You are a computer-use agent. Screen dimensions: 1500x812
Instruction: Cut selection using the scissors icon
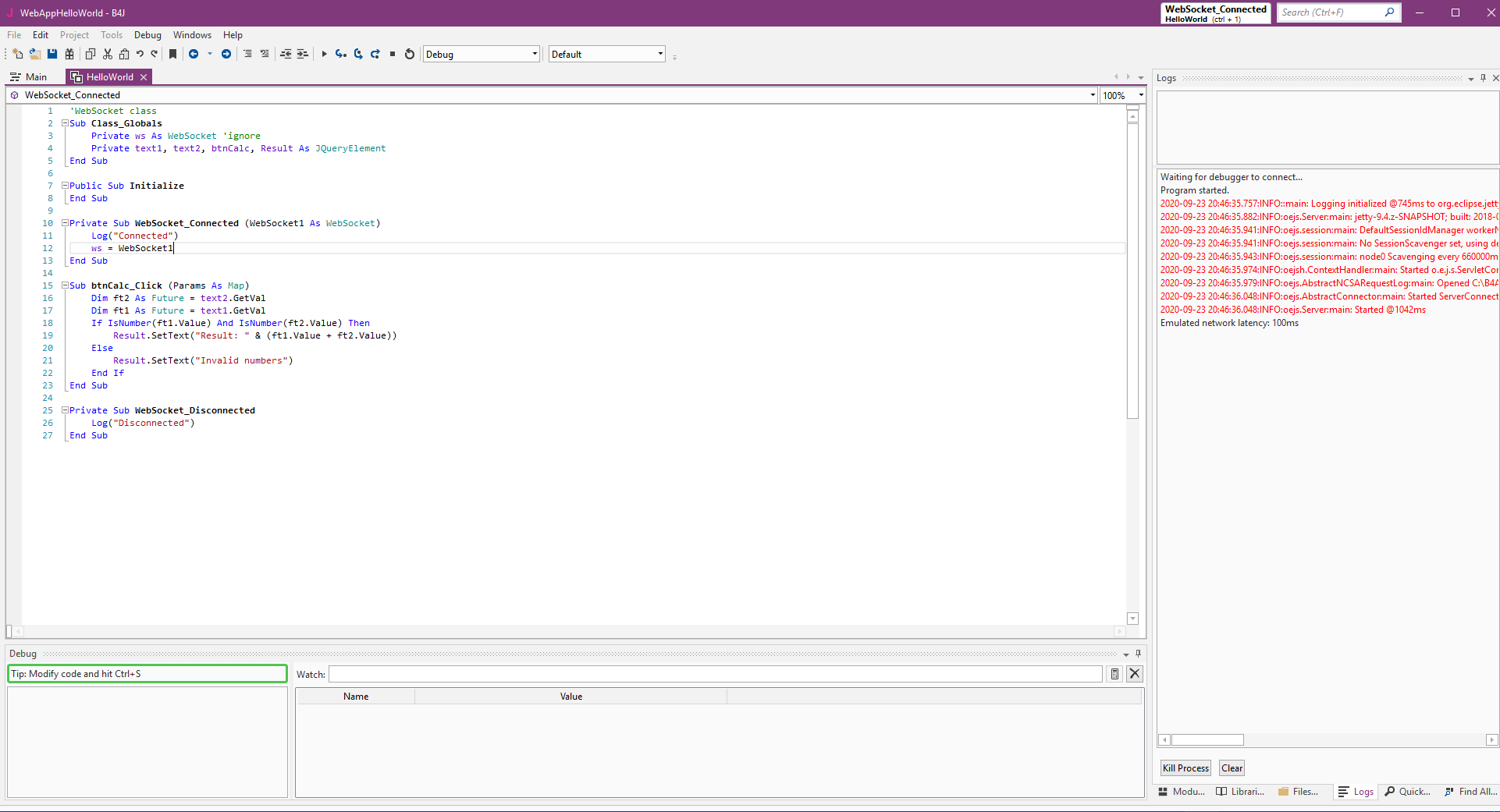click(x=108, y=54)
